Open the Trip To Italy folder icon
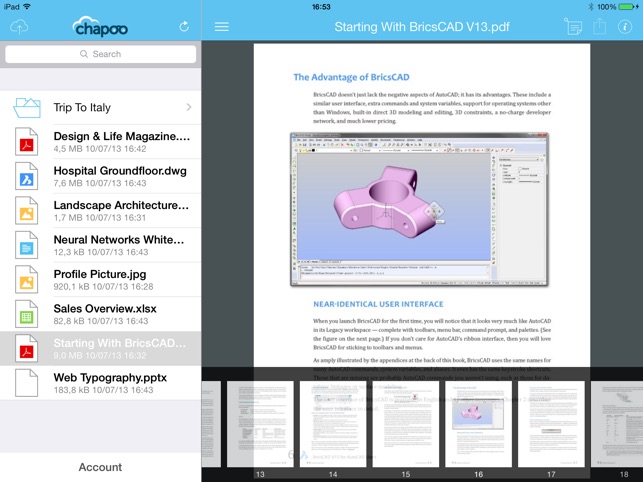The width and height of the screenshot is (643, 482). 27,107
